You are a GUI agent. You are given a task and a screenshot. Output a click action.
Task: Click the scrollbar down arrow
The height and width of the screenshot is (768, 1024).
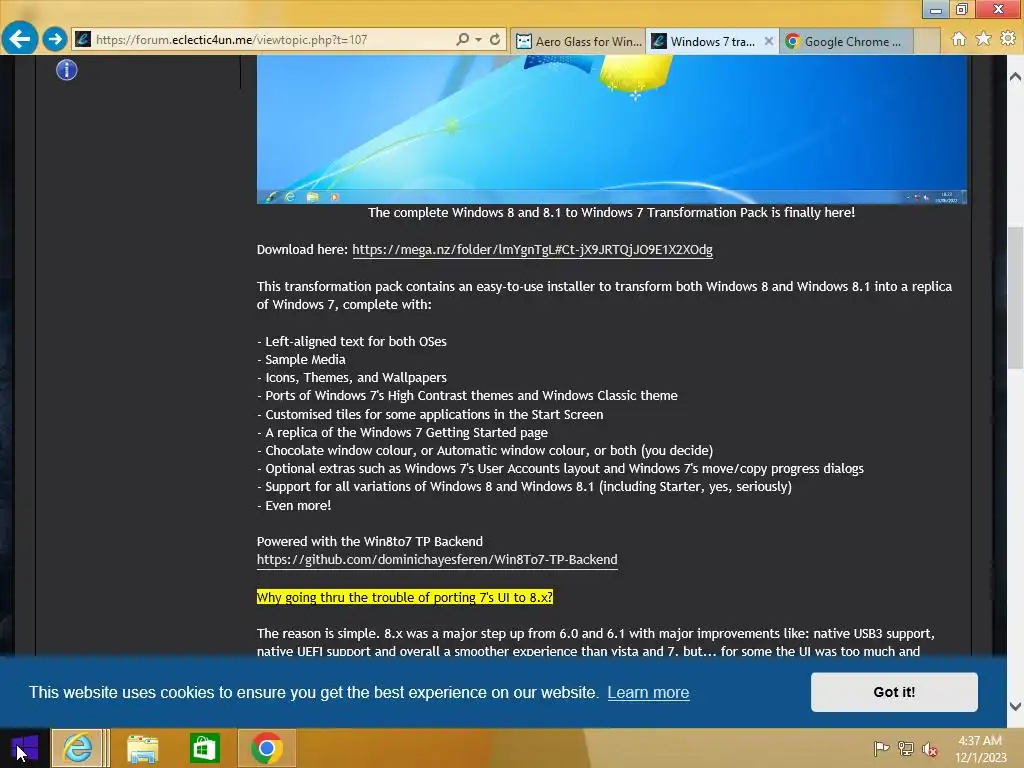click(1015, 706)
